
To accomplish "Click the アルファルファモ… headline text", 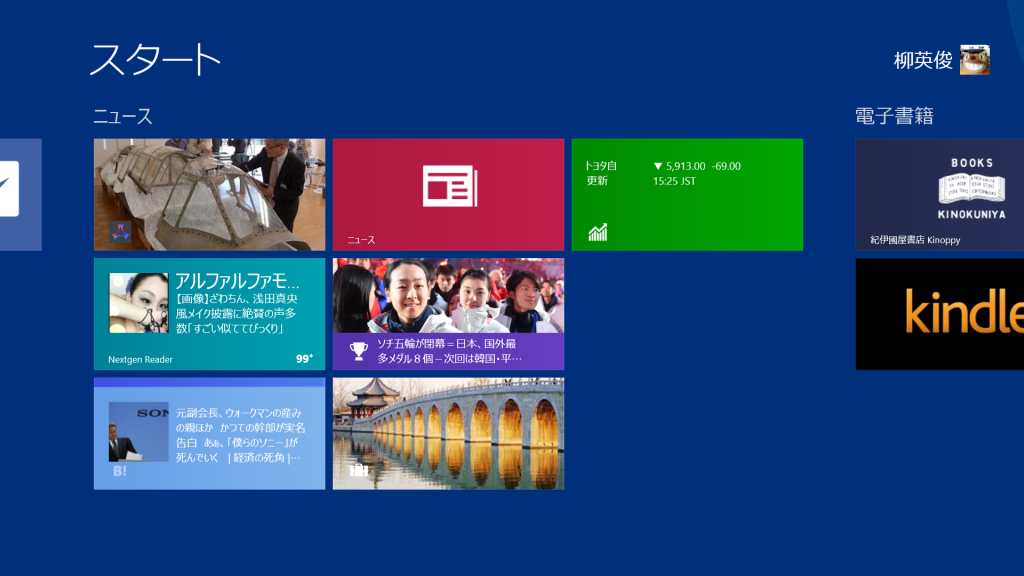I will [x=237, y=281].
